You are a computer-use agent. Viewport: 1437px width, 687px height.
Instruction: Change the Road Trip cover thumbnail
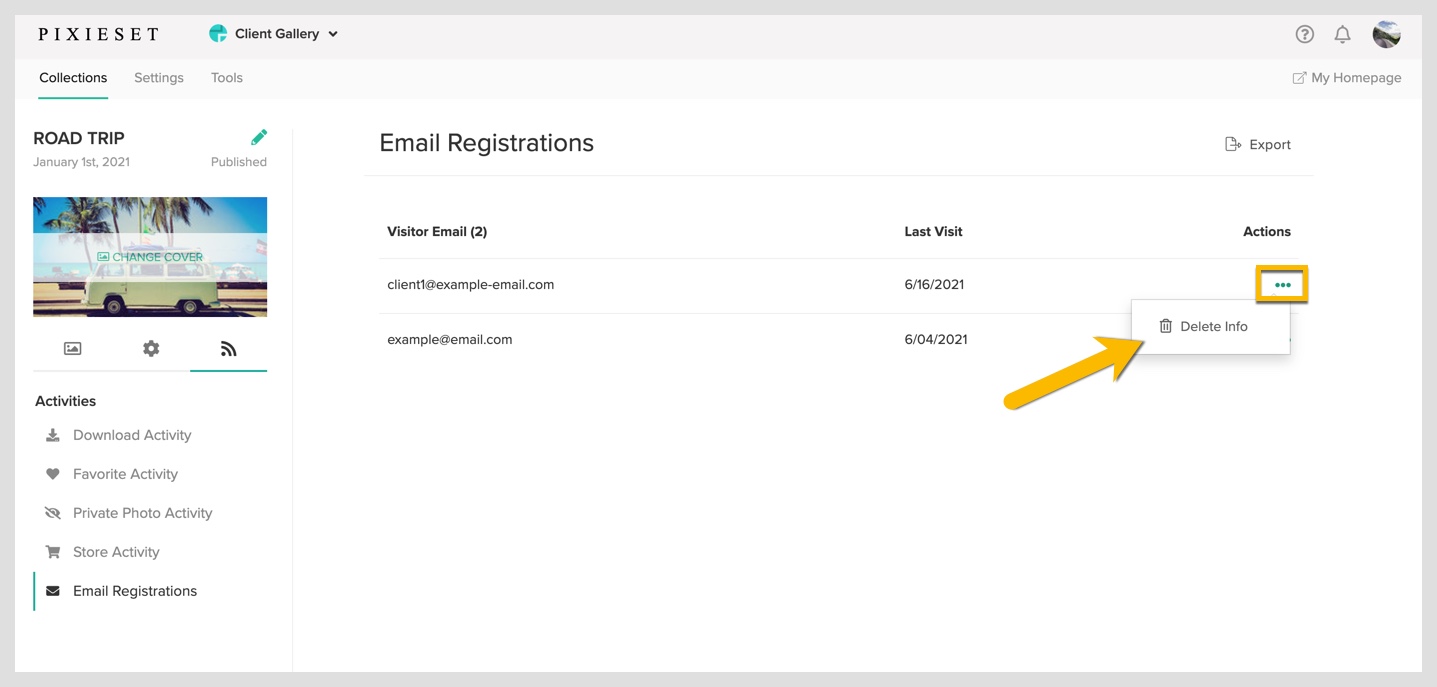[x=150, y=257]
